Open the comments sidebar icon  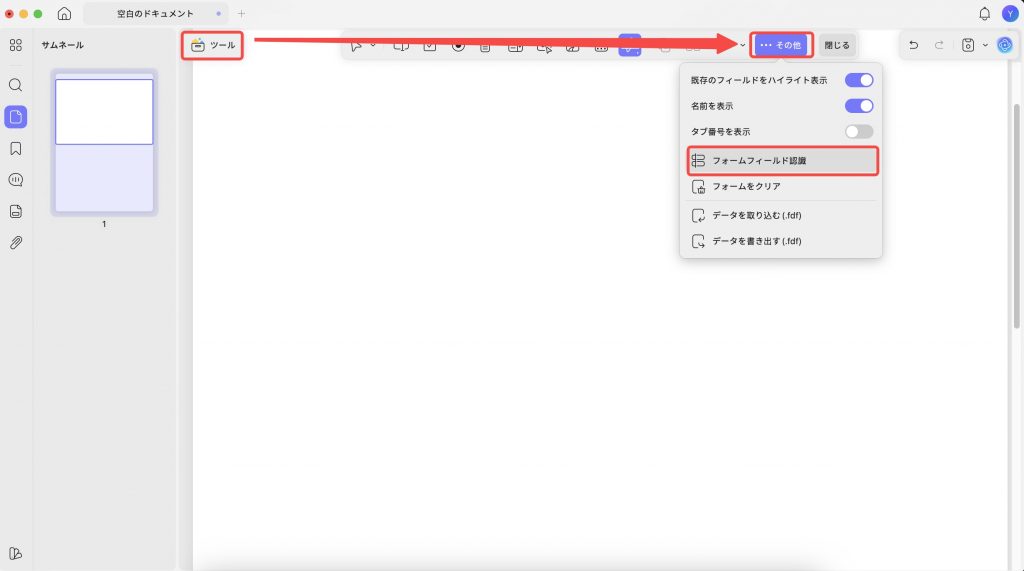point(16,180)
